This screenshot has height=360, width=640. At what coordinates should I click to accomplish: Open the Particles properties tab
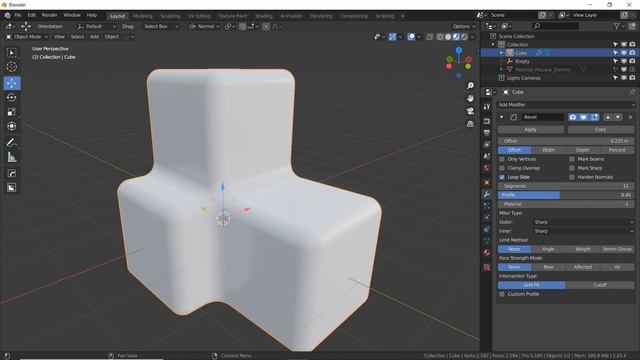pos(487,206)
